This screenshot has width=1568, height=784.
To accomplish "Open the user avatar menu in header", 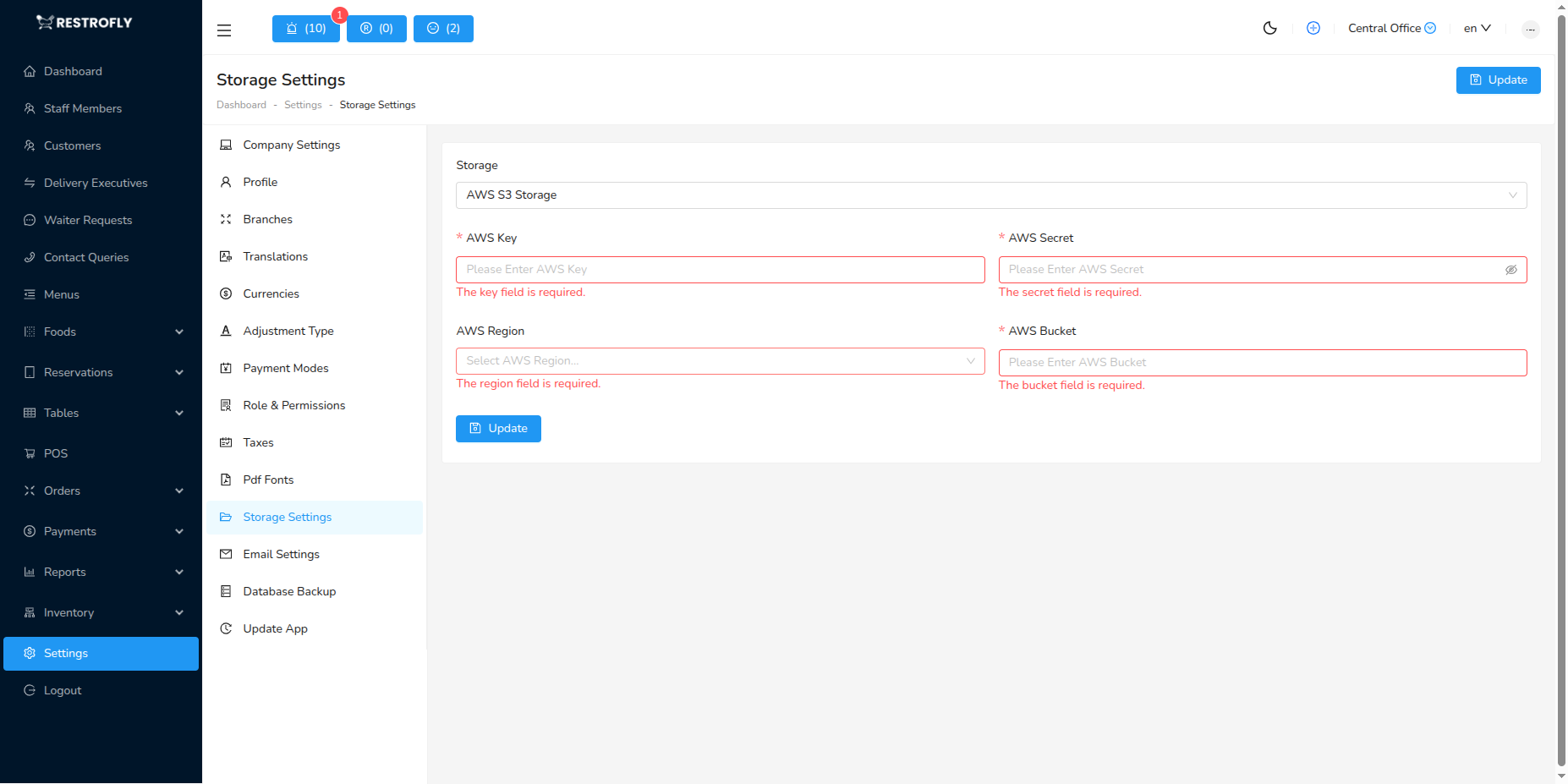I will pyautogui.click(x=1530, y=30).
